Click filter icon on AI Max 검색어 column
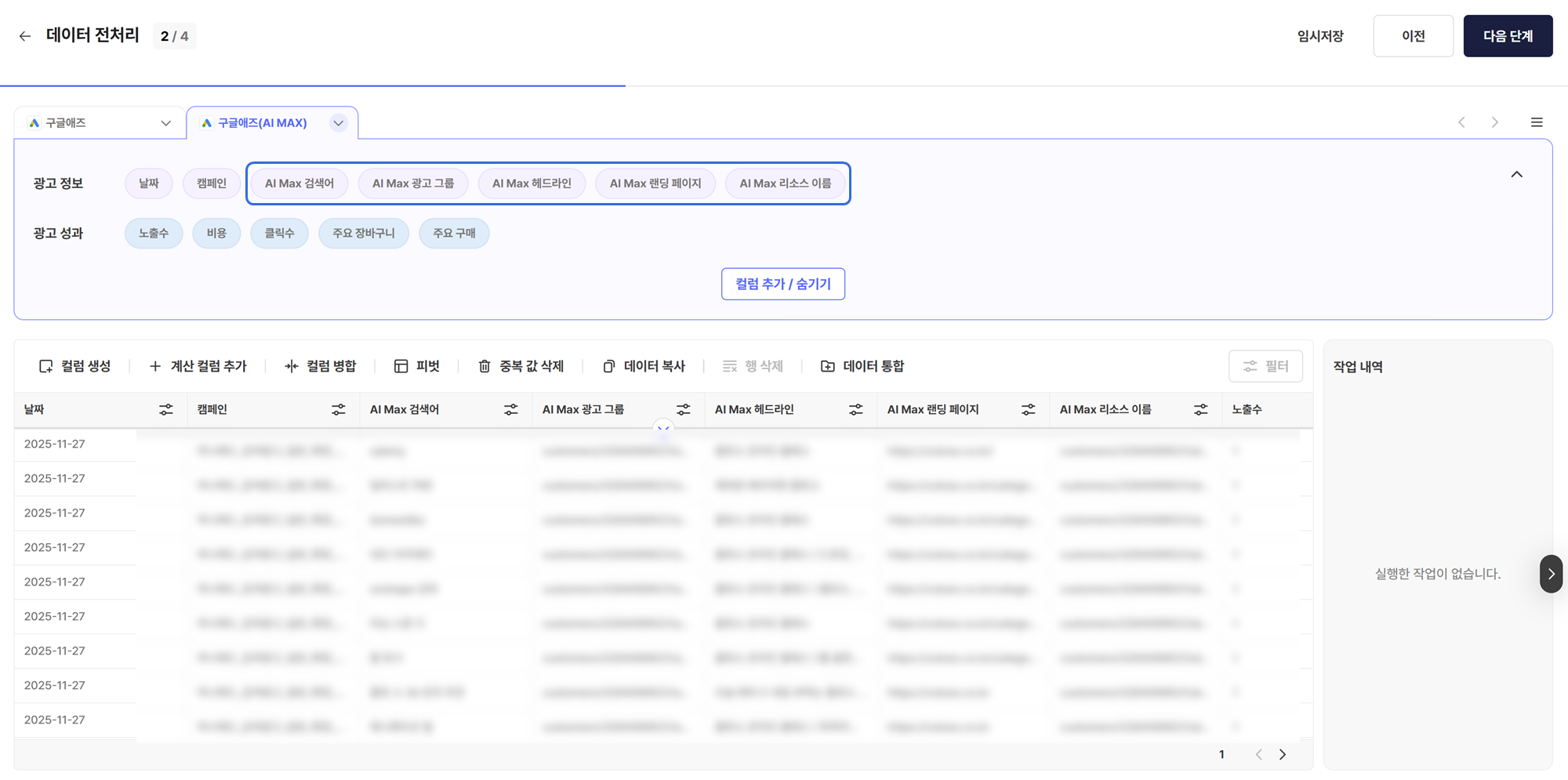The width and height of the screenshot is (1568, 780). pyautogui.click(x=511, y=409)
